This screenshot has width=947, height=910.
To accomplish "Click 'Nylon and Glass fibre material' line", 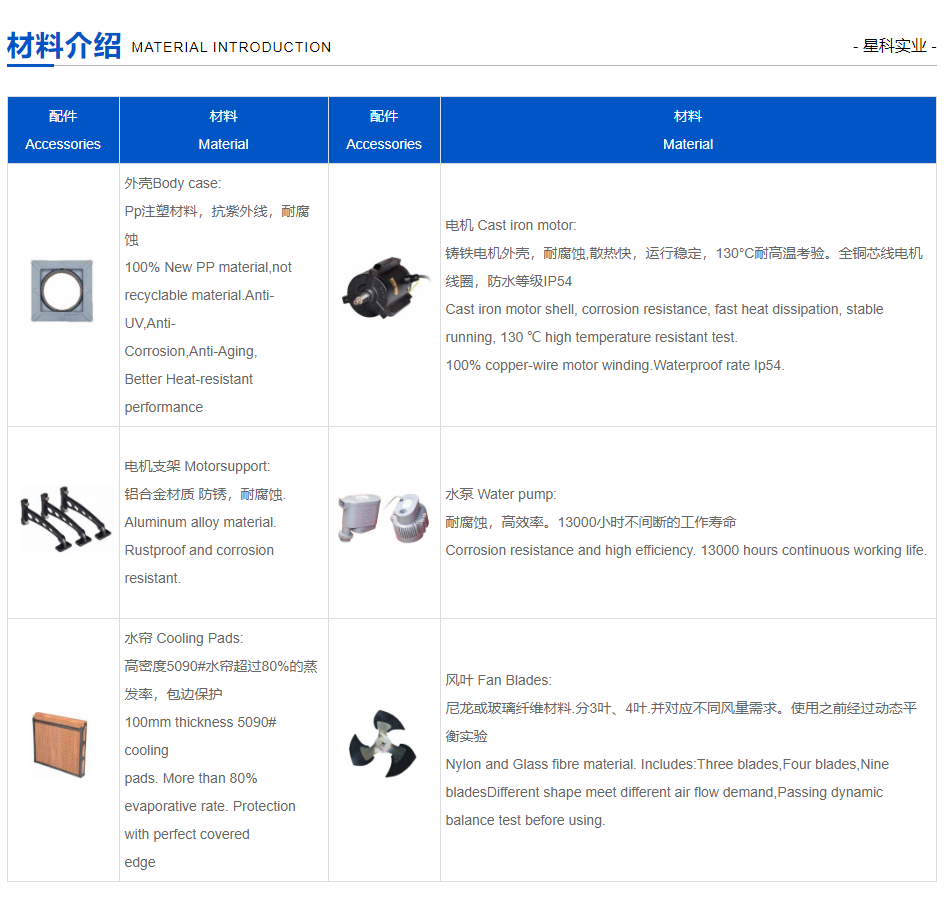I will pos(667,764).
